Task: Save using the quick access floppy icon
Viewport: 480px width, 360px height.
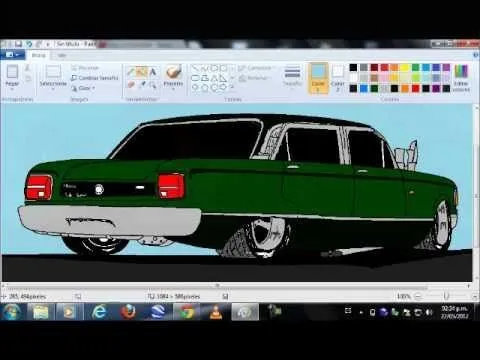Action: (x=18, y=44)
